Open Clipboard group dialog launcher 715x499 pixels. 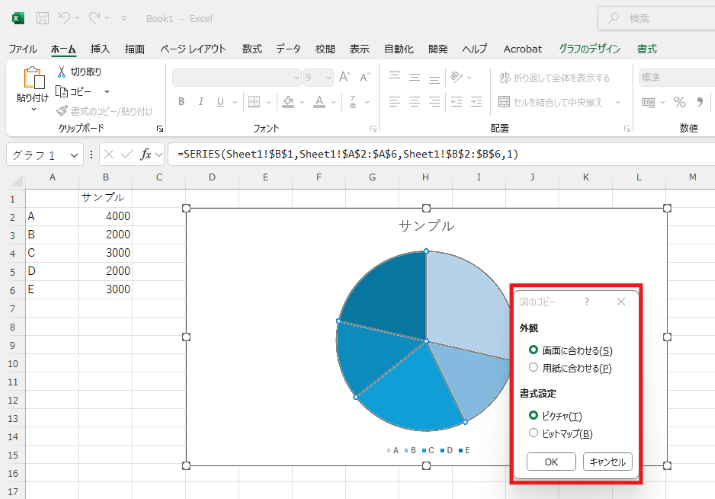point(160,129)
